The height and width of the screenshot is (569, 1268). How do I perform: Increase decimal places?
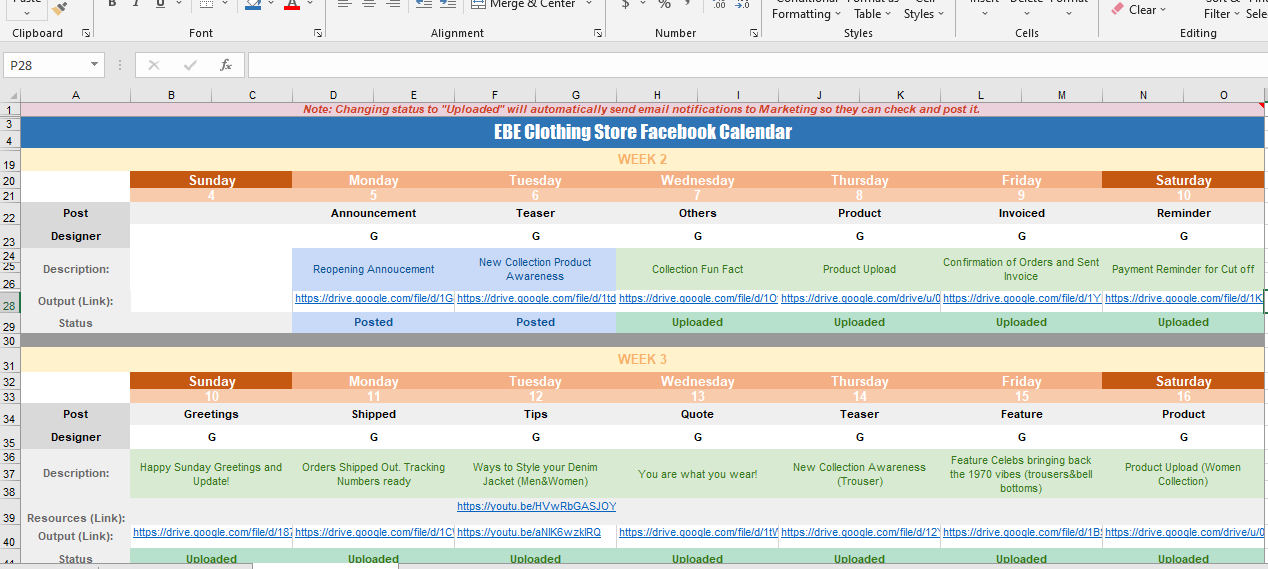pyautogui.click(x=719, y=4)
